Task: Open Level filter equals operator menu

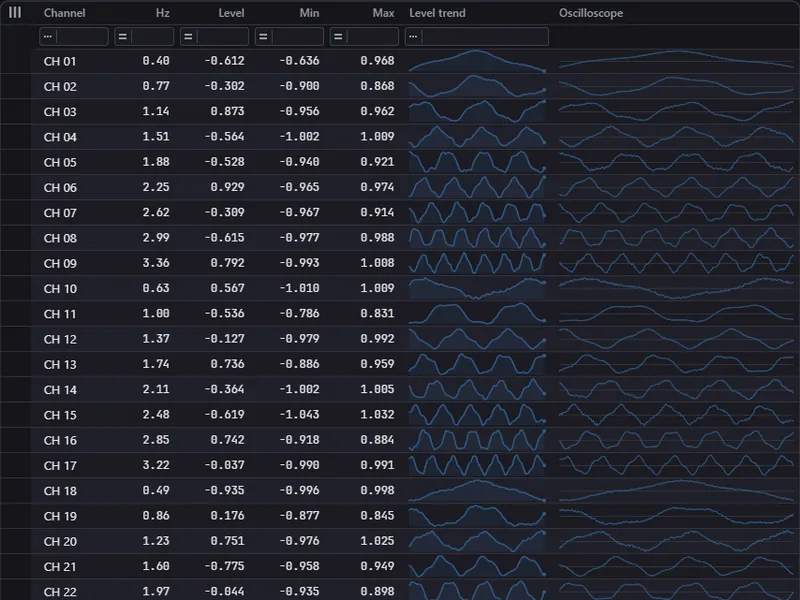Action: (x=188, y=37)
